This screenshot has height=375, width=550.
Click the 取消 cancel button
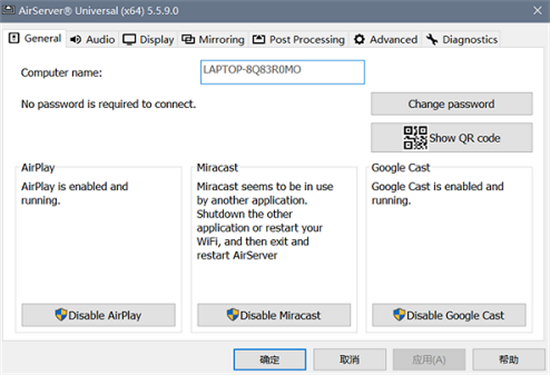click(349, 359)
